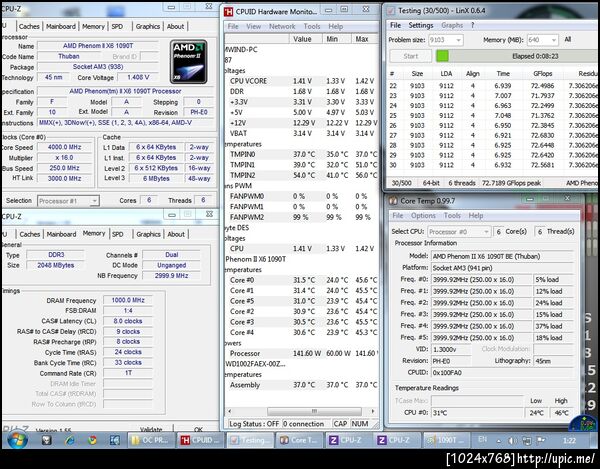Click the LinX elapsed time progress bar
The image size is (600, 469).
click(517, 56)
